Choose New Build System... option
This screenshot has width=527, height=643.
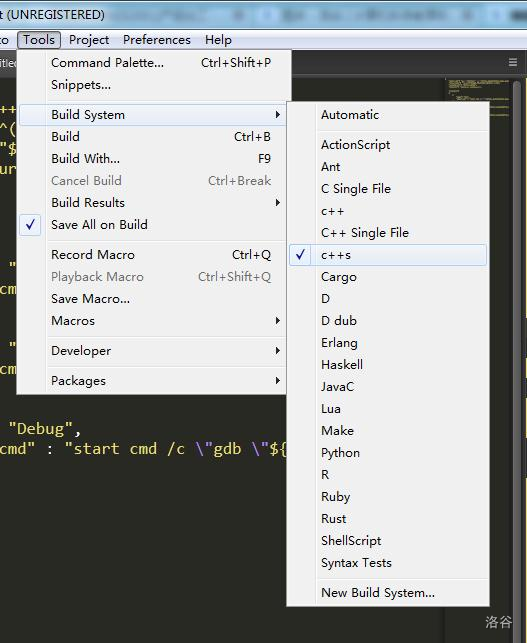click(388, 593)
